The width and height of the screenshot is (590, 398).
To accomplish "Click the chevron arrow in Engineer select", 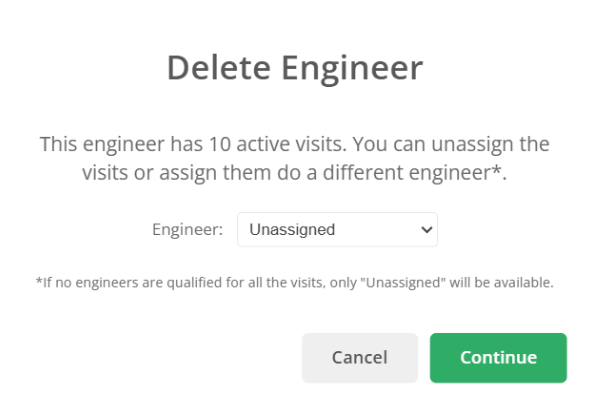I will [x=427, y=229].
